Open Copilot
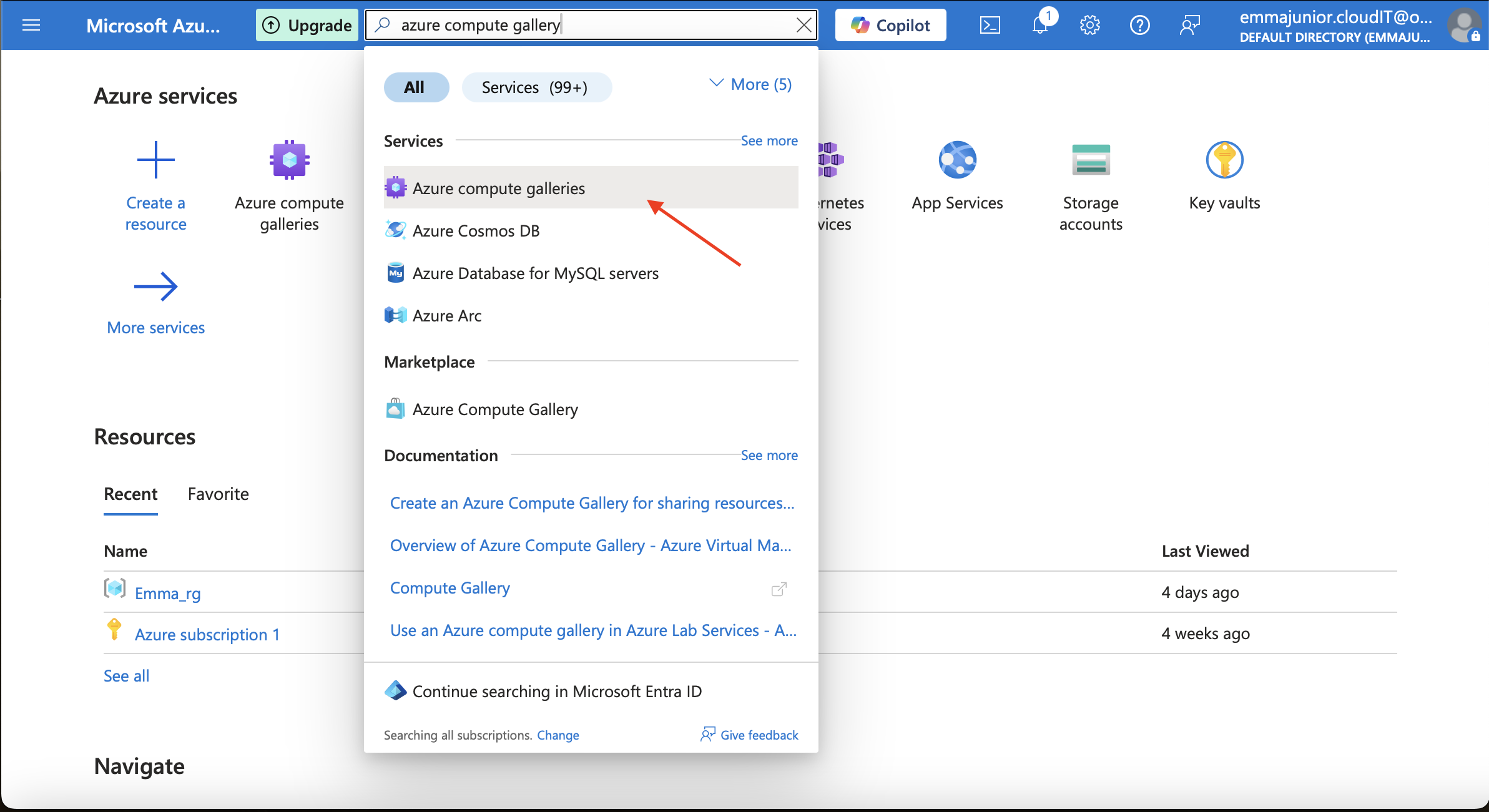This screenshot has height=812, width=1489. click(890, 25)
